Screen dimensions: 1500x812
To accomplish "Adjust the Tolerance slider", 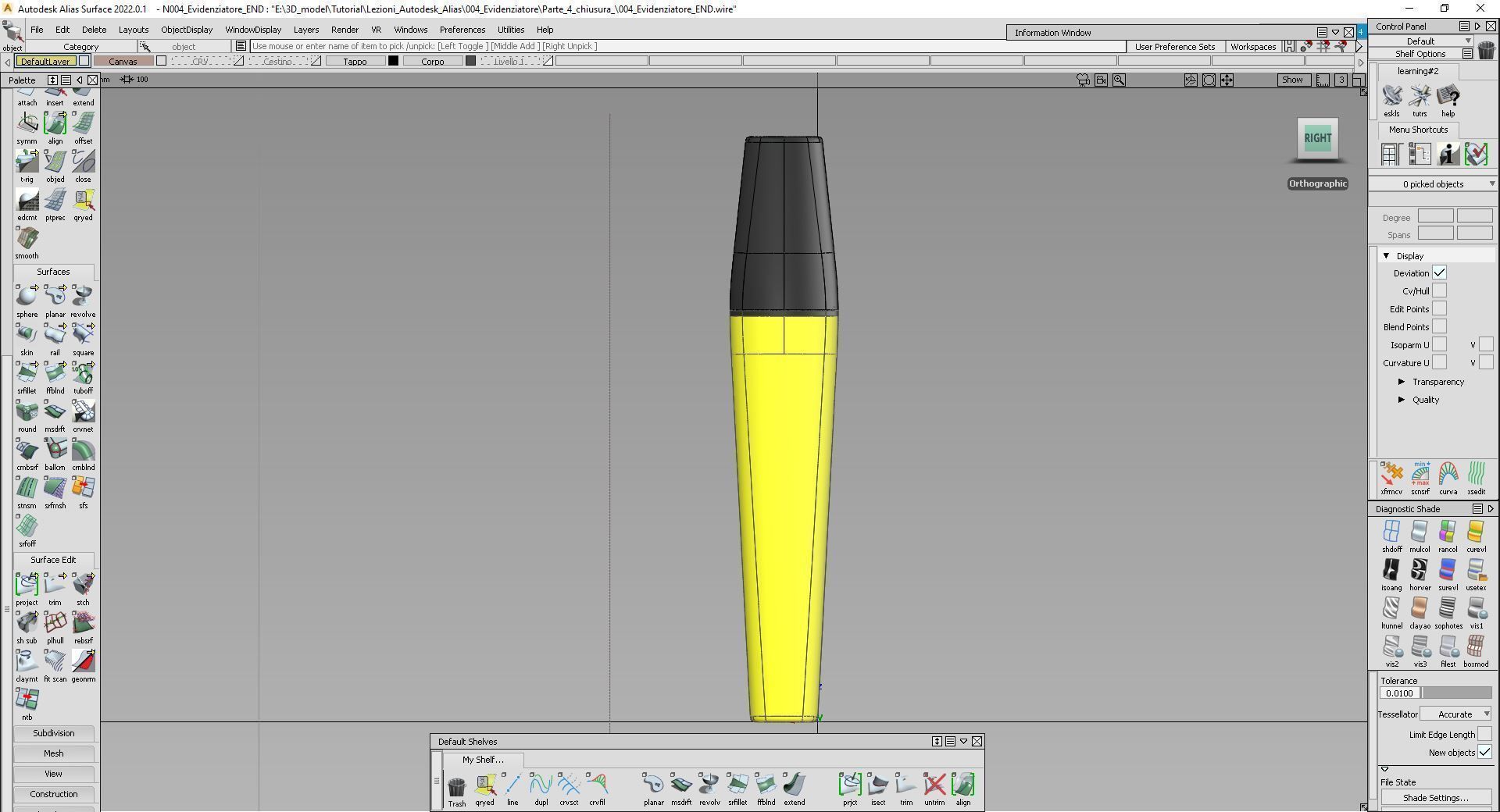I will [1457, 693].
